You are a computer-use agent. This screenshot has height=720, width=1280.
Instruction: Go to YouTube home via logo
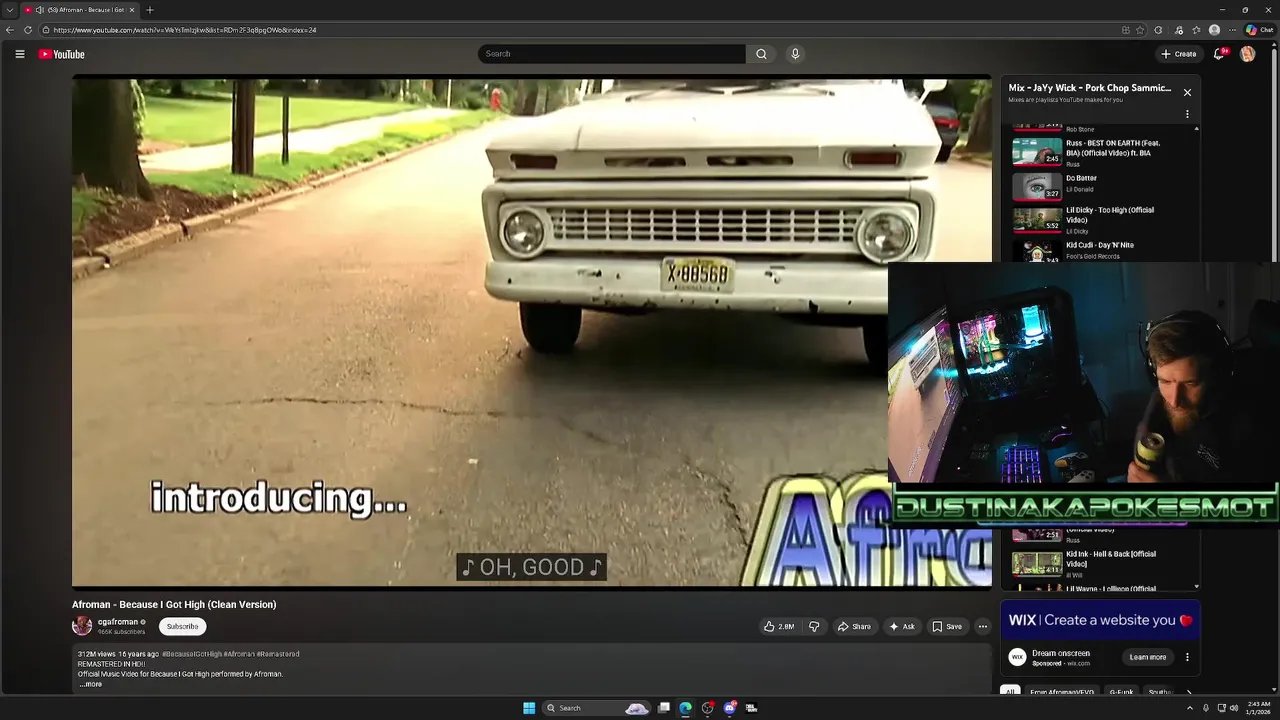coord(62,54)
